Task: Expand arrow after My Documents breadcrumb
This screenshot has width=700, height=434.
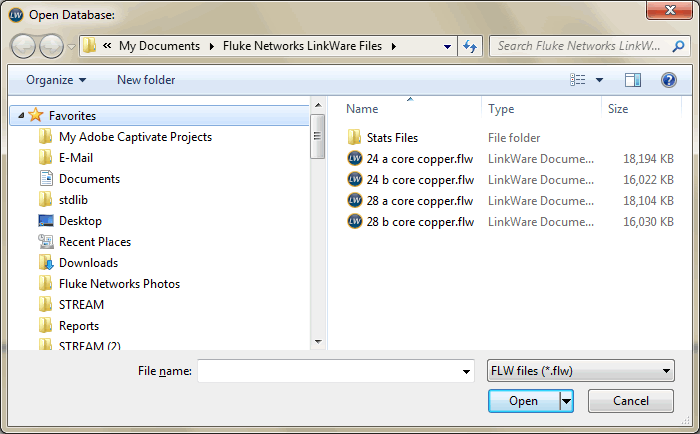Action: (212, 46)
